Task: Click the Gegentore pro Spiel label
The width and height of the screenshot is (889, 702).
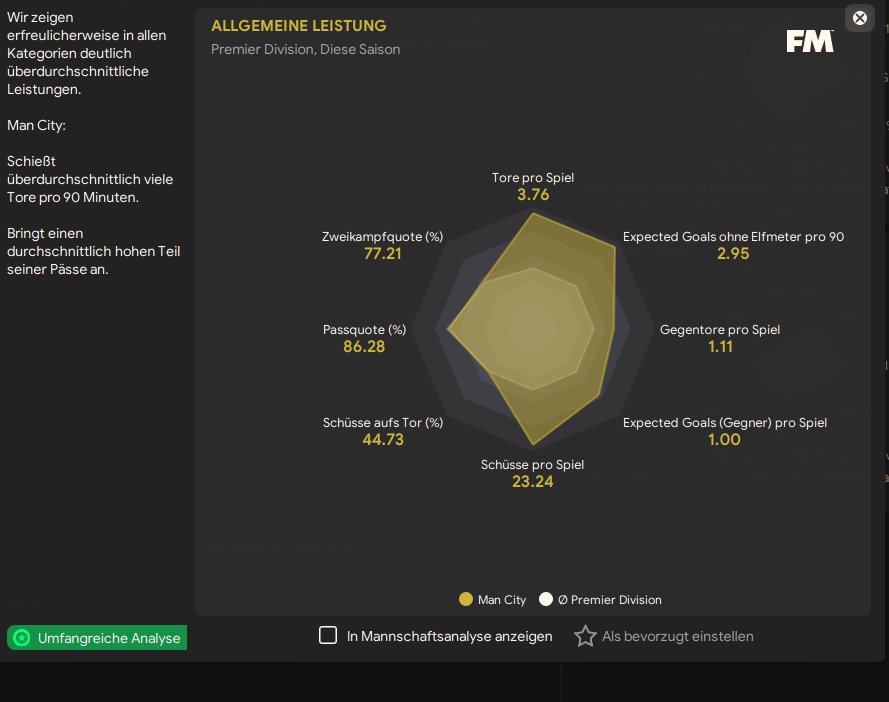Action: click(720, 329)
